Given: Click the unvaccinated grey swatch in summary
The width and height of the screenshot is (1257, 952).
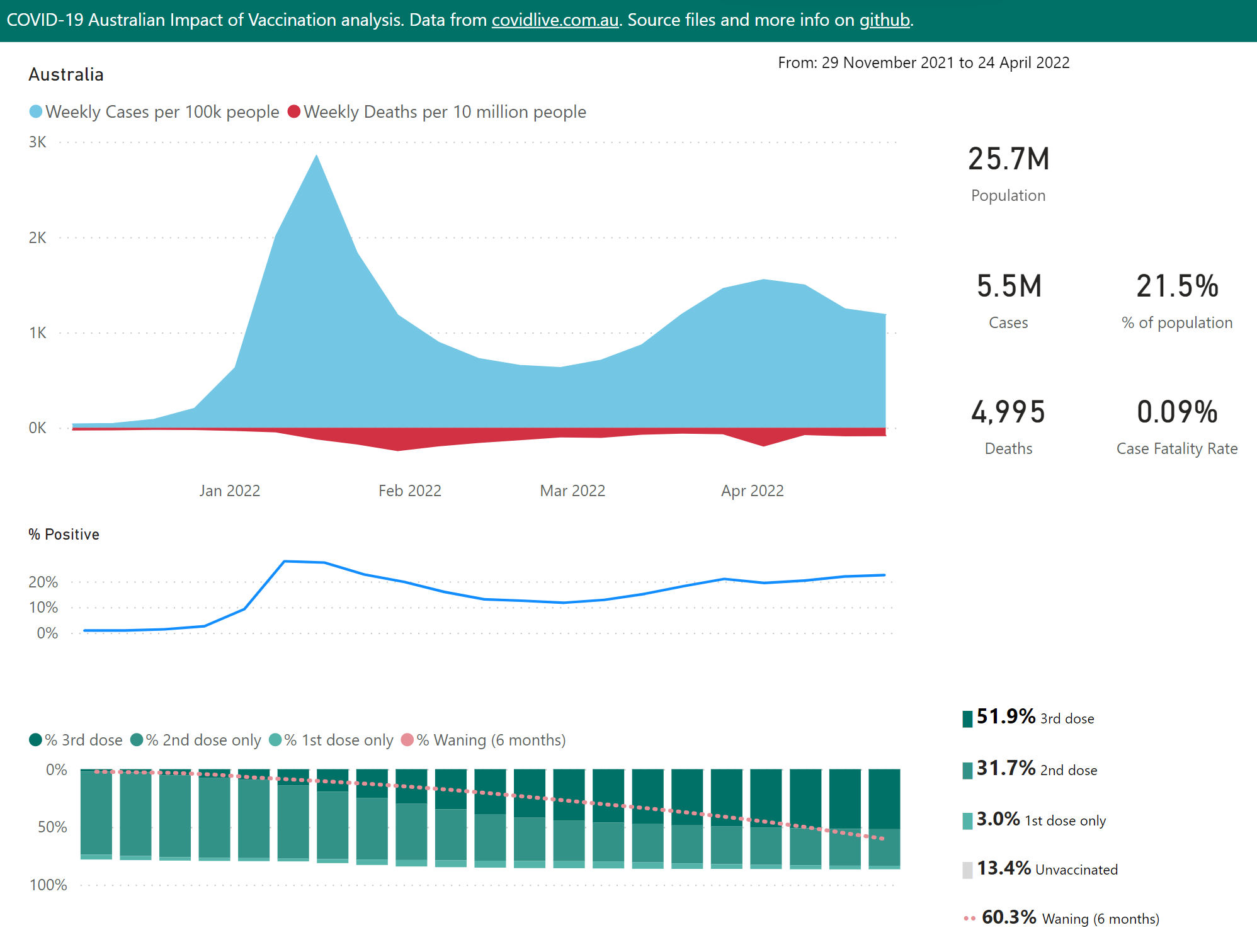Looking at the screenshot, I should [x=967, y=870].
